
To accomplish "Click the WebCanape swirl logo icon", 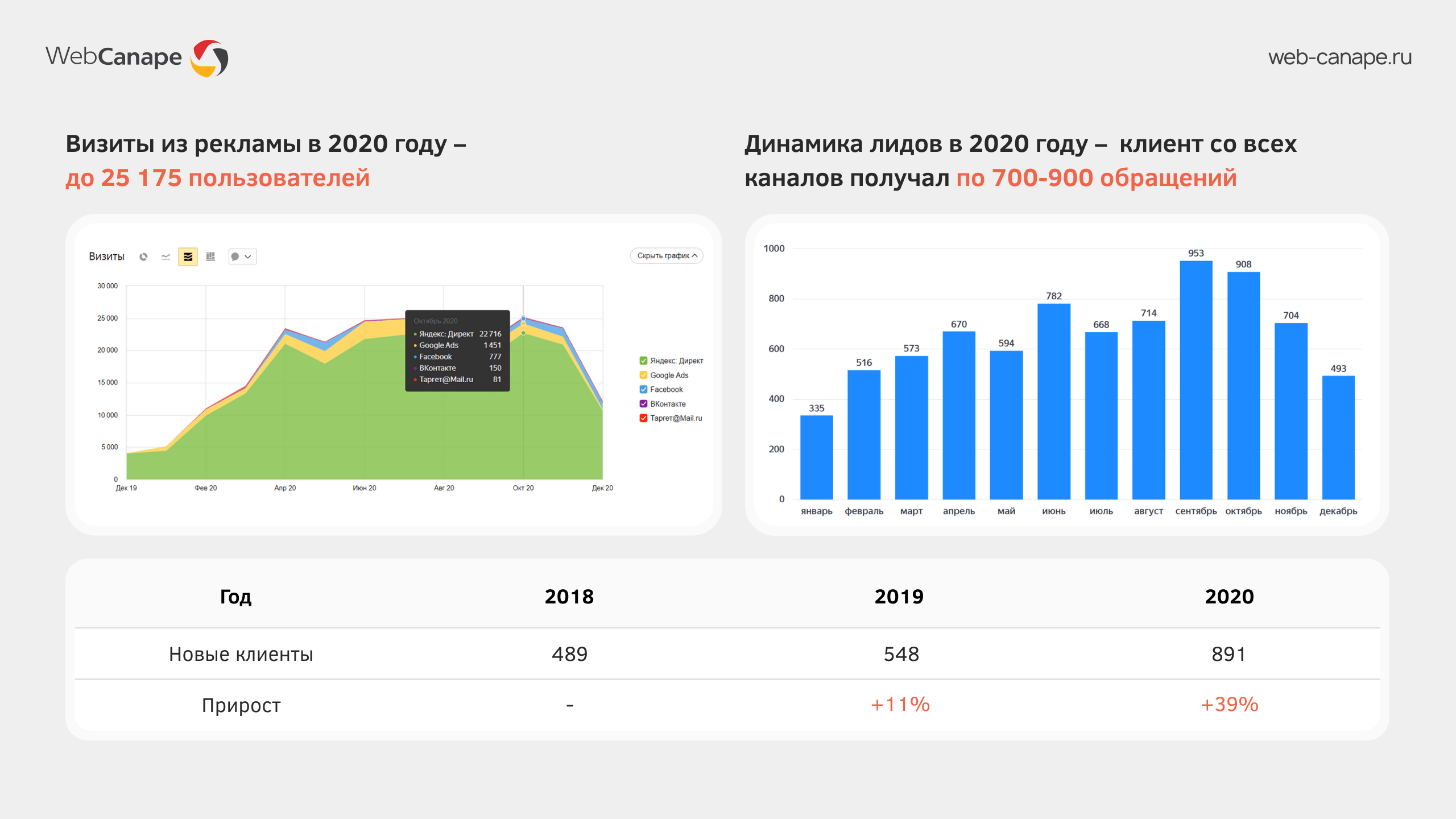I will 209,57.
